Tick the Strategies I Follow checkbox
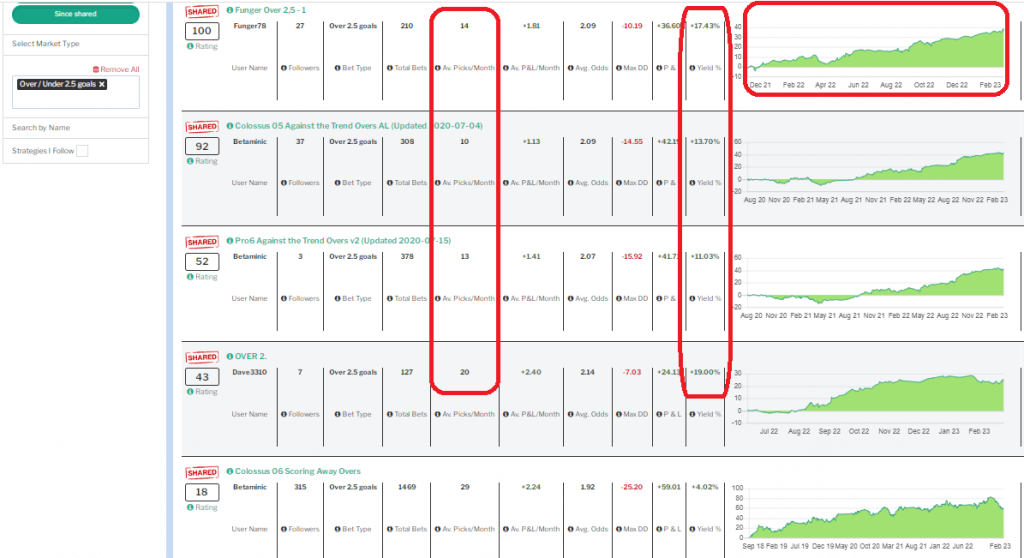The width and height of the screenshot is (1024, 558). pyautogui.click(x=82, y=151)
